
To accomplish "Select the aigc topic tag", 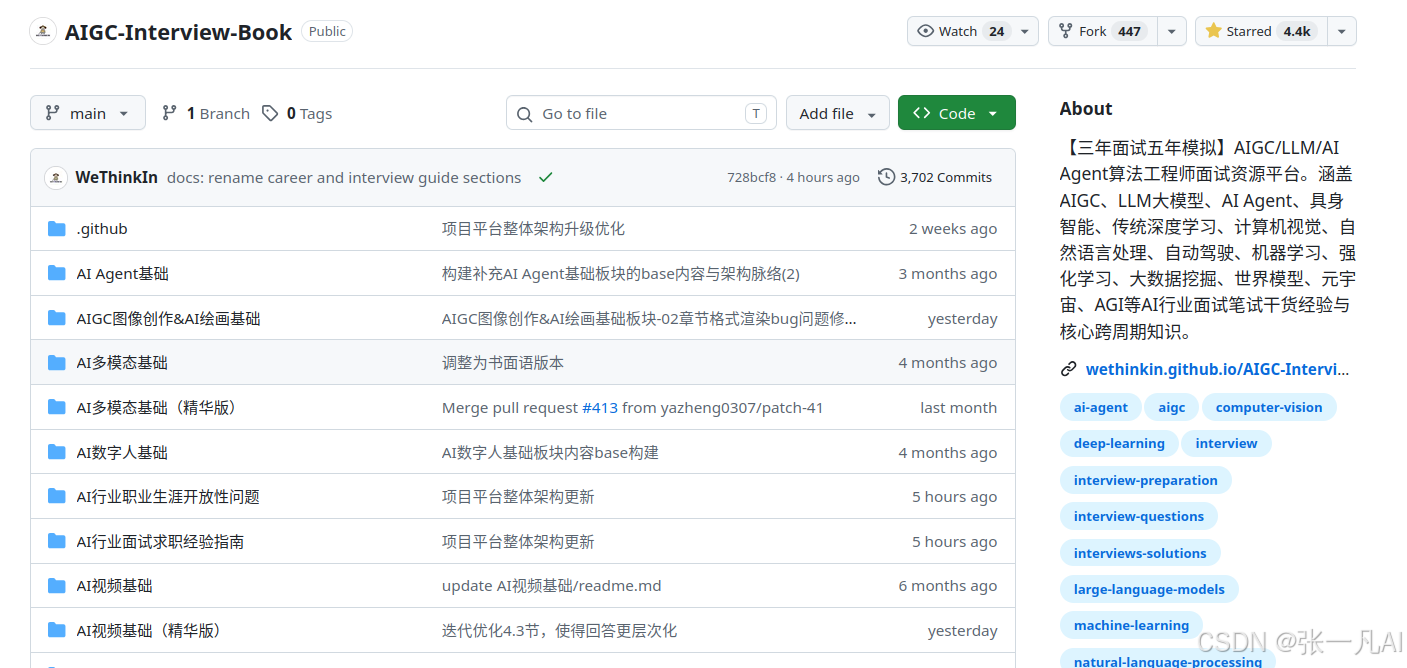I will [x=1171, y=407].
